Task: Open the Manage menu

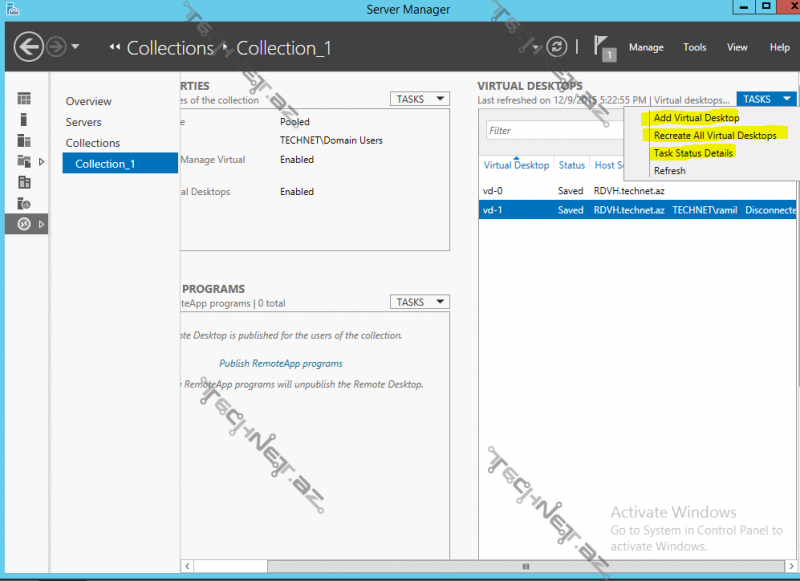Action: (x=645, y=47)
